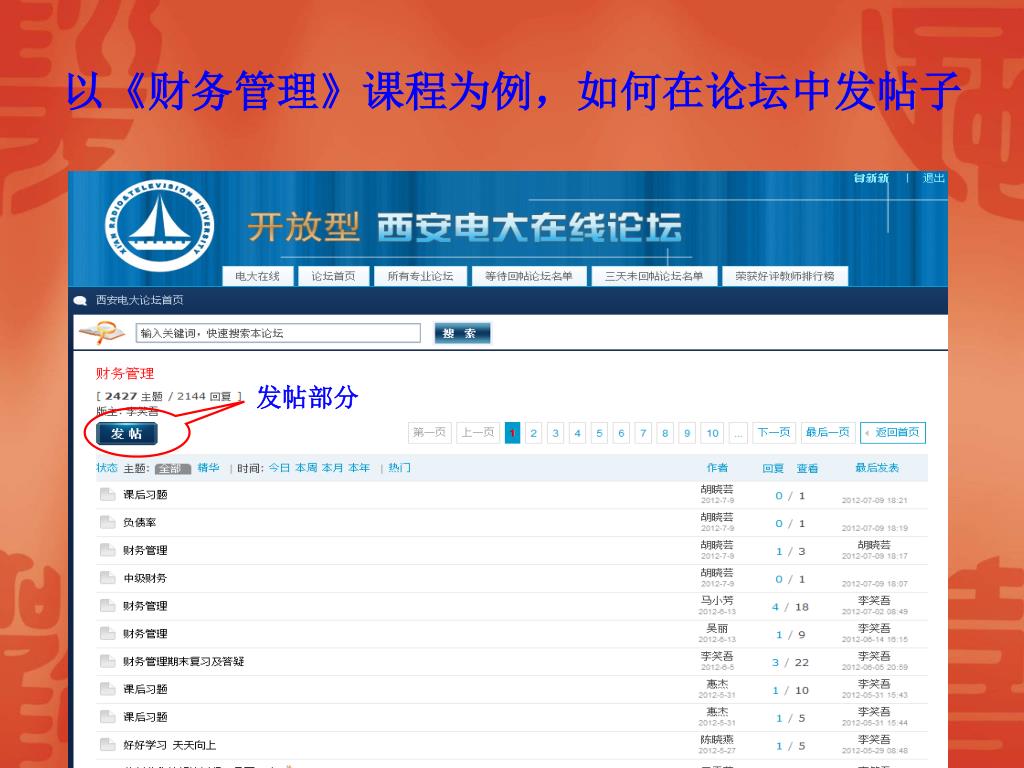Click the reply count 3 beside 22 views

coord(775,662)
